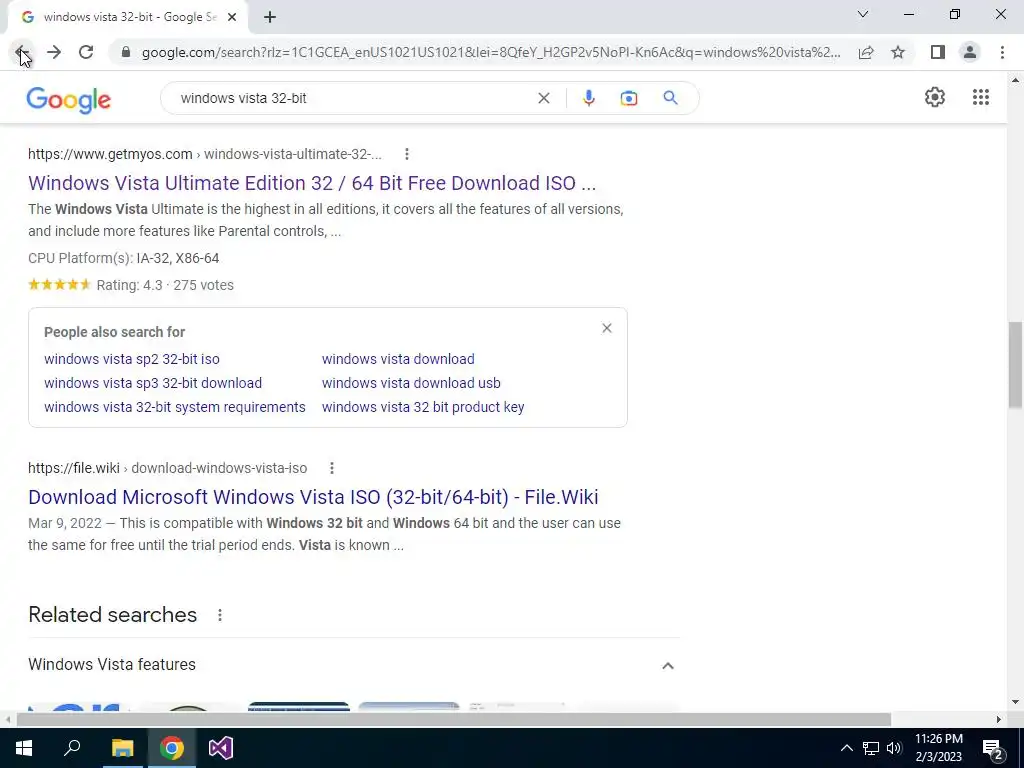Click the address bar URL
The height and width of the screenshot is (768, 1024).
coord(491,52)
